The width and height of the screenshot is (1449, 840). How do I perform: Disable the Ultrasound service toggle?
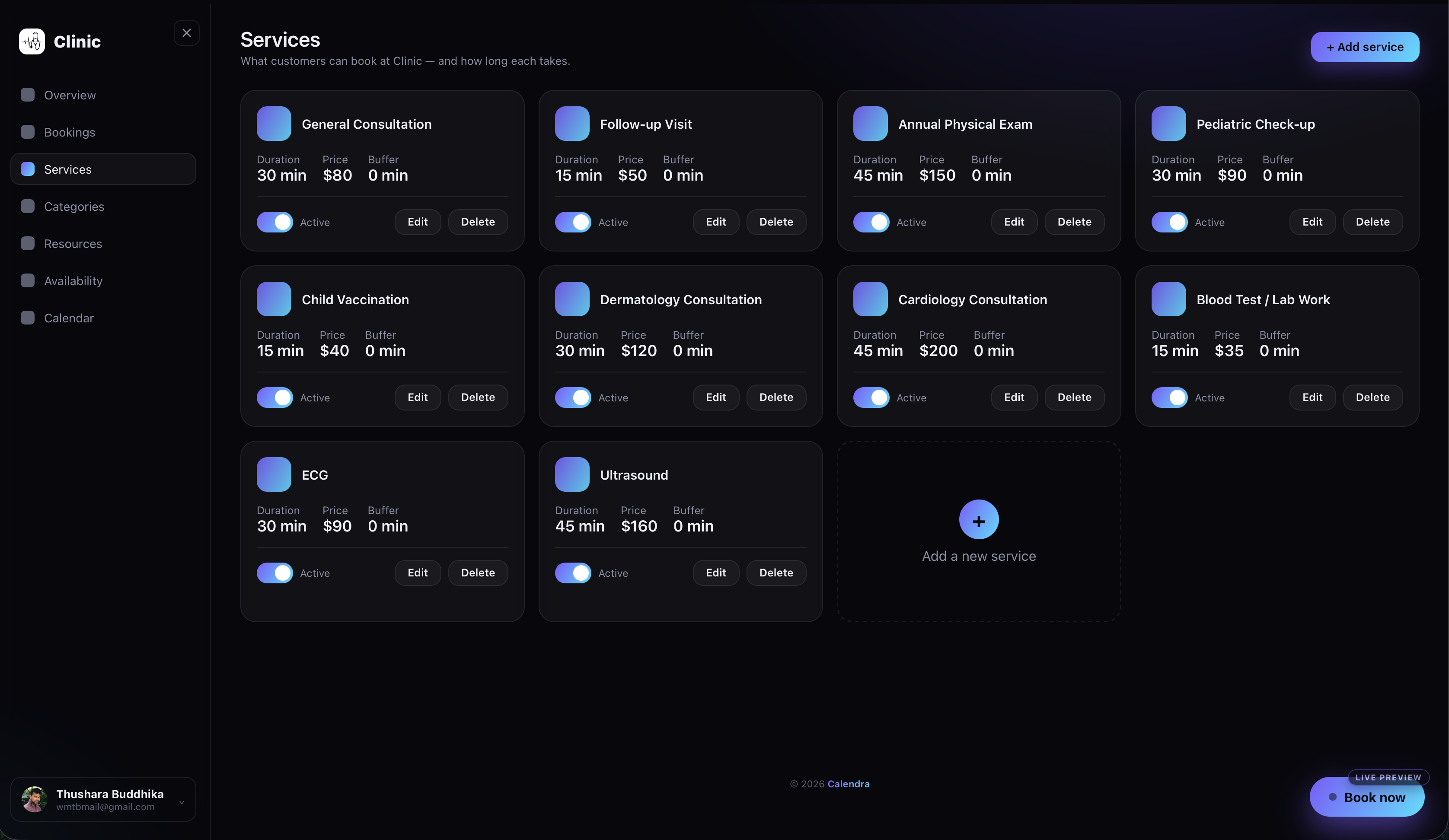[x=573, y=573]
